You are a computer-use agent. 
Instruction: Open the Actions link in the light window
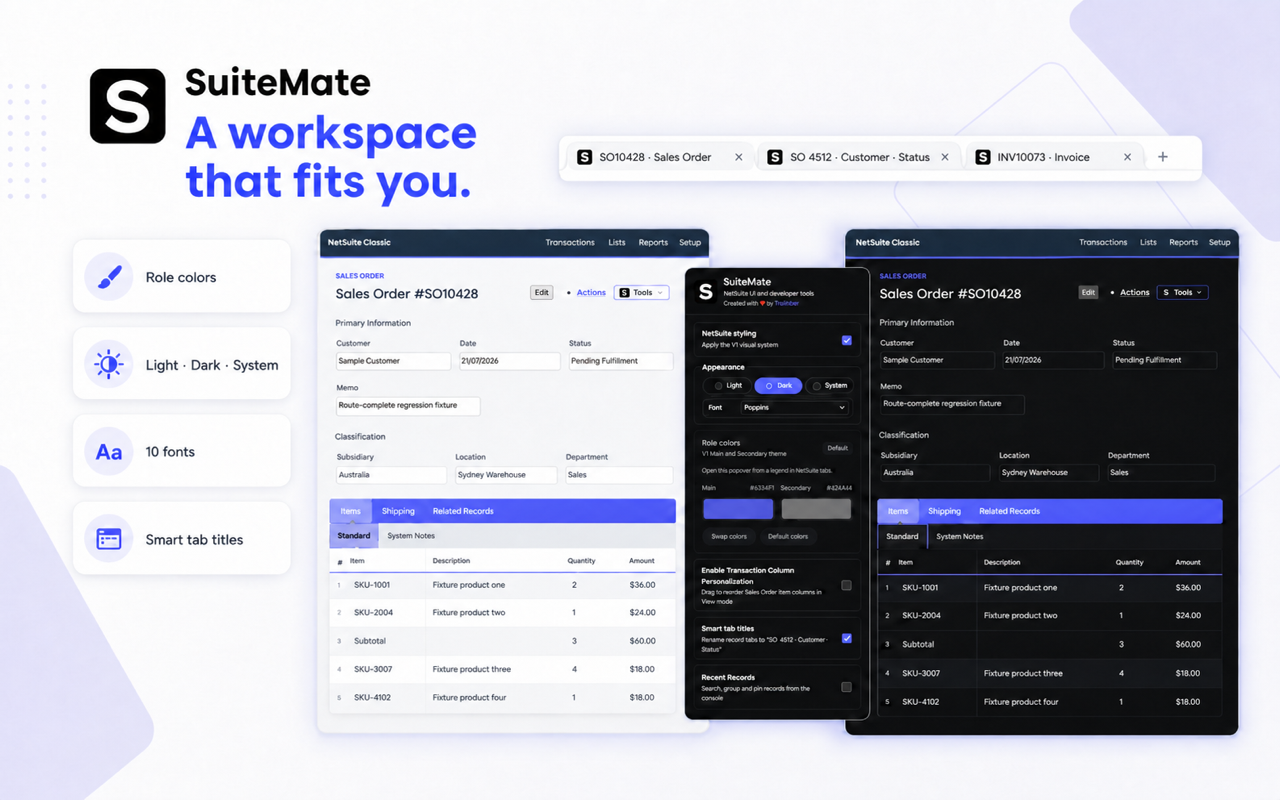[x=591, y=293]
